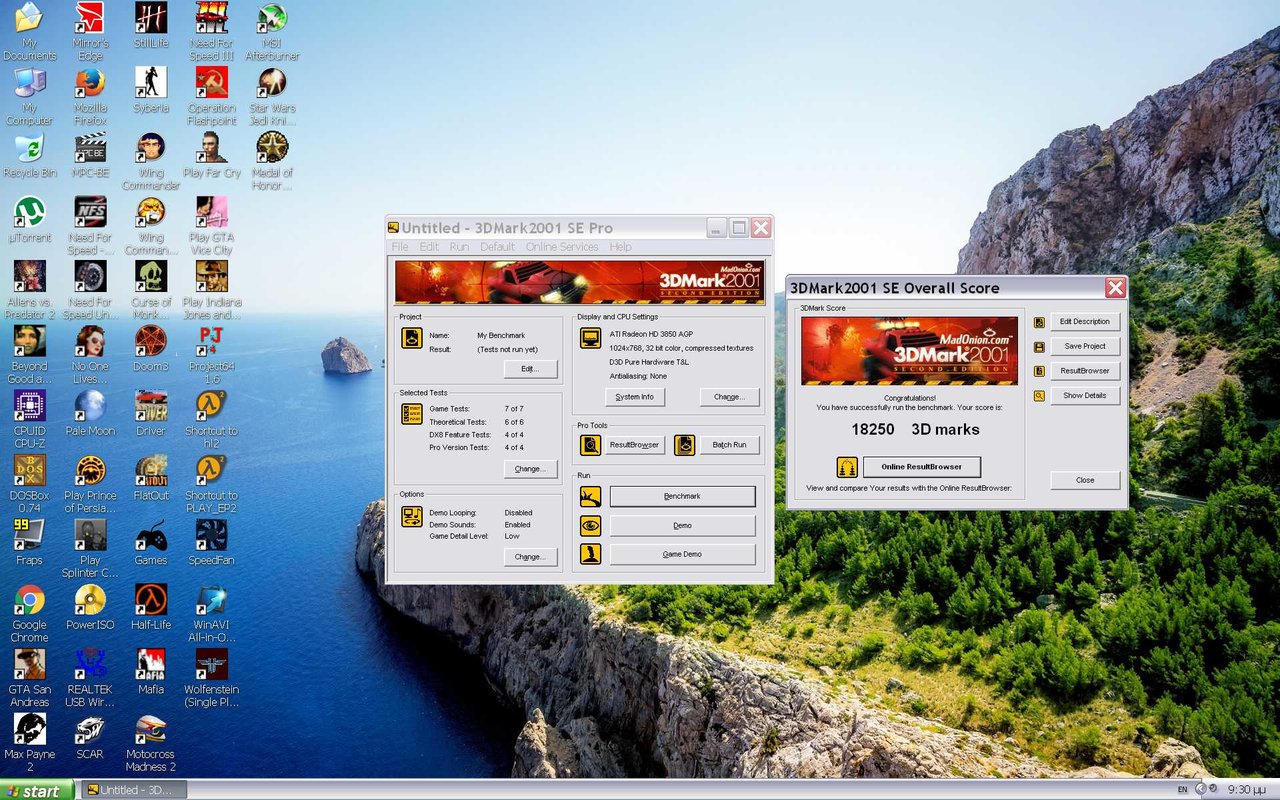Select the PowerISO desktop icon

coord(90,606)
